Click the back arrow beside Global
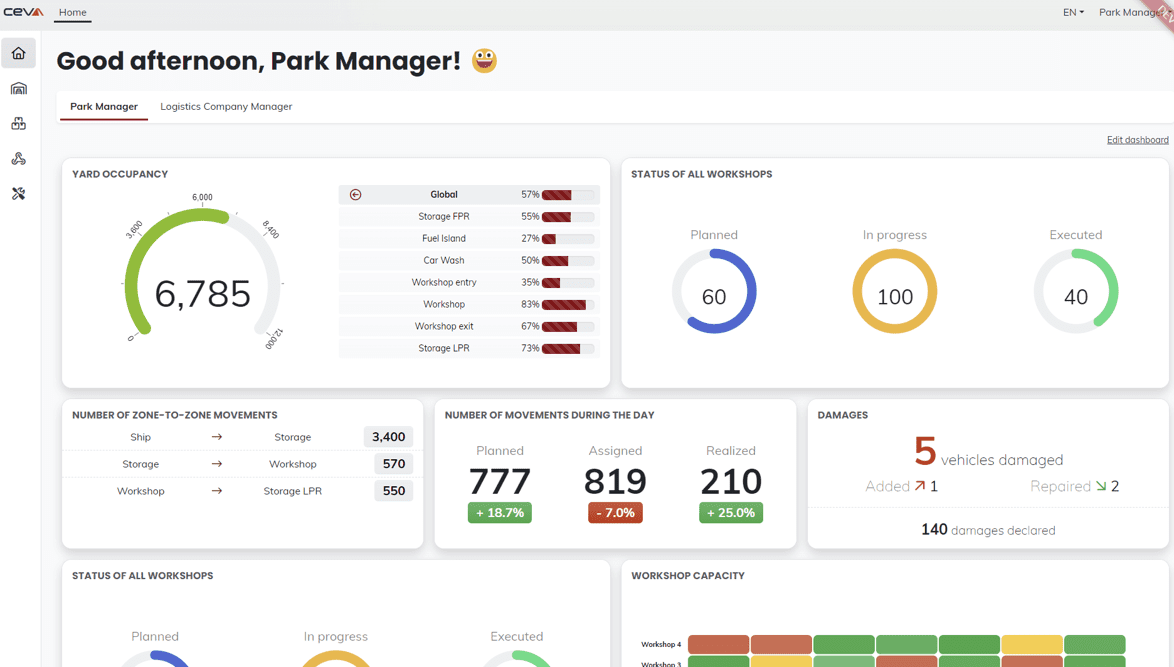 pyautogui.click(x=356, y=195)
